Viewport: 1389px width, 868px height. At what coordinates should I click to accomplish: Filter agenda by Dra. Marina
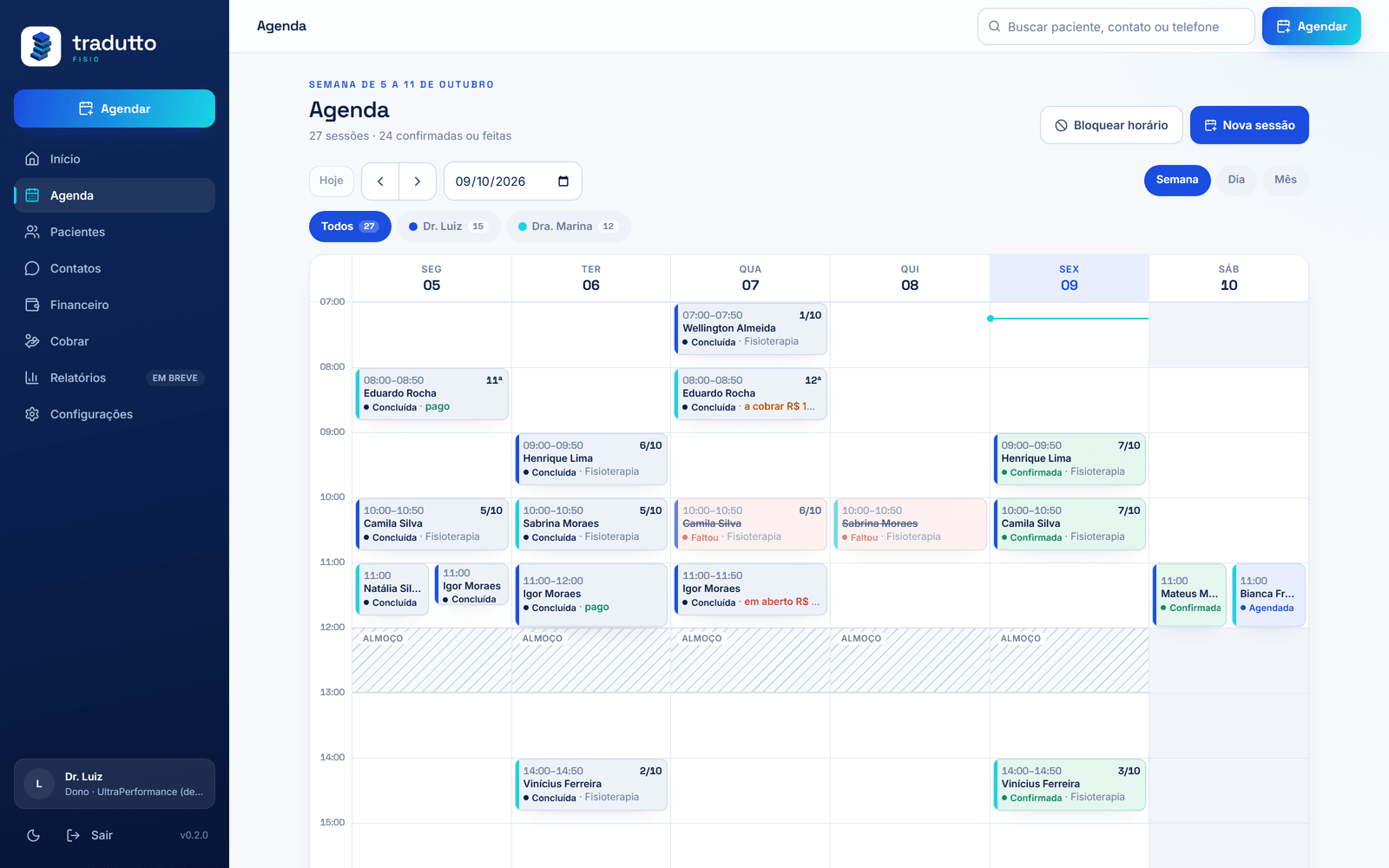coord(568,227)
